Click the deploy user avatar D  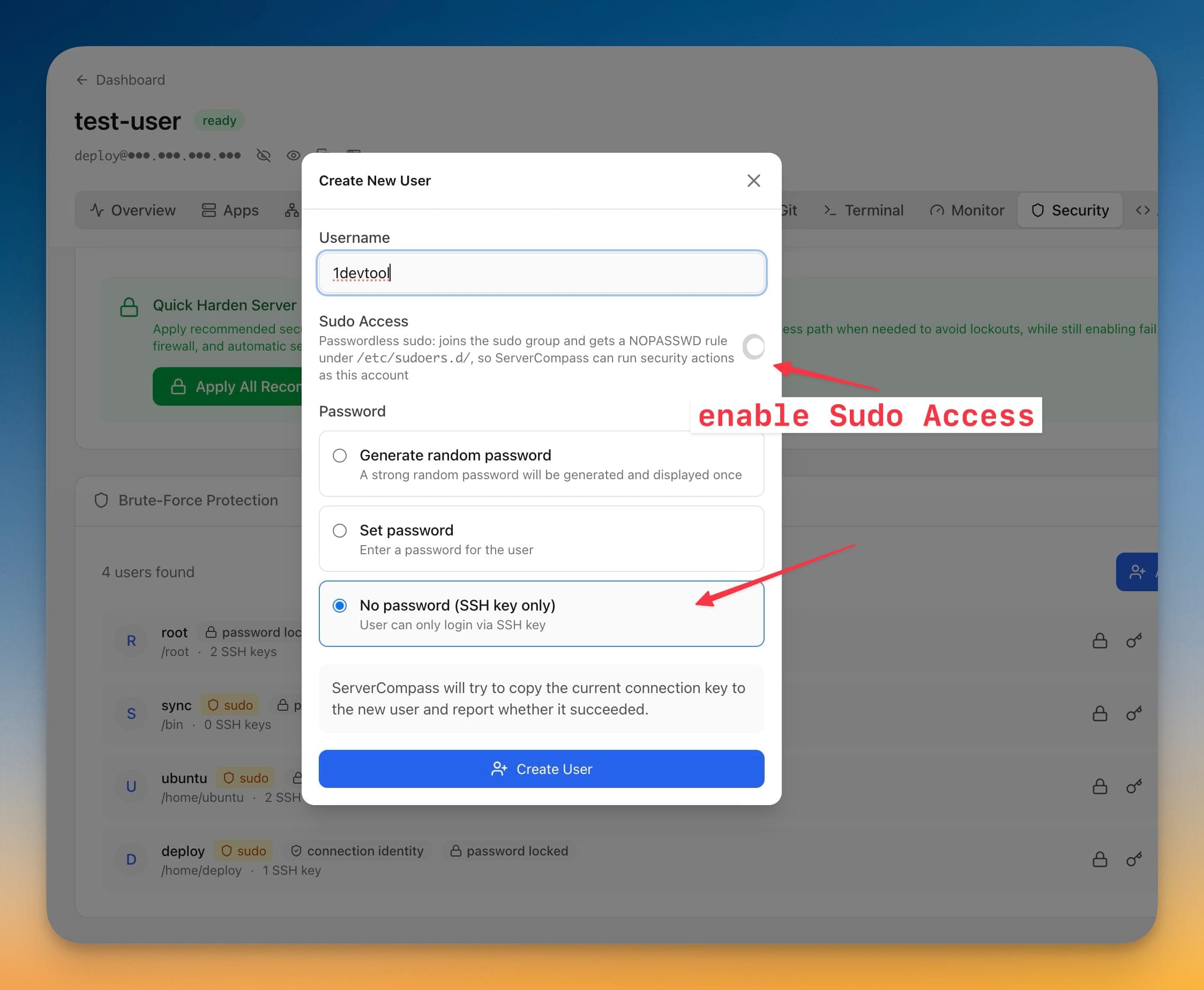point(131,859)
